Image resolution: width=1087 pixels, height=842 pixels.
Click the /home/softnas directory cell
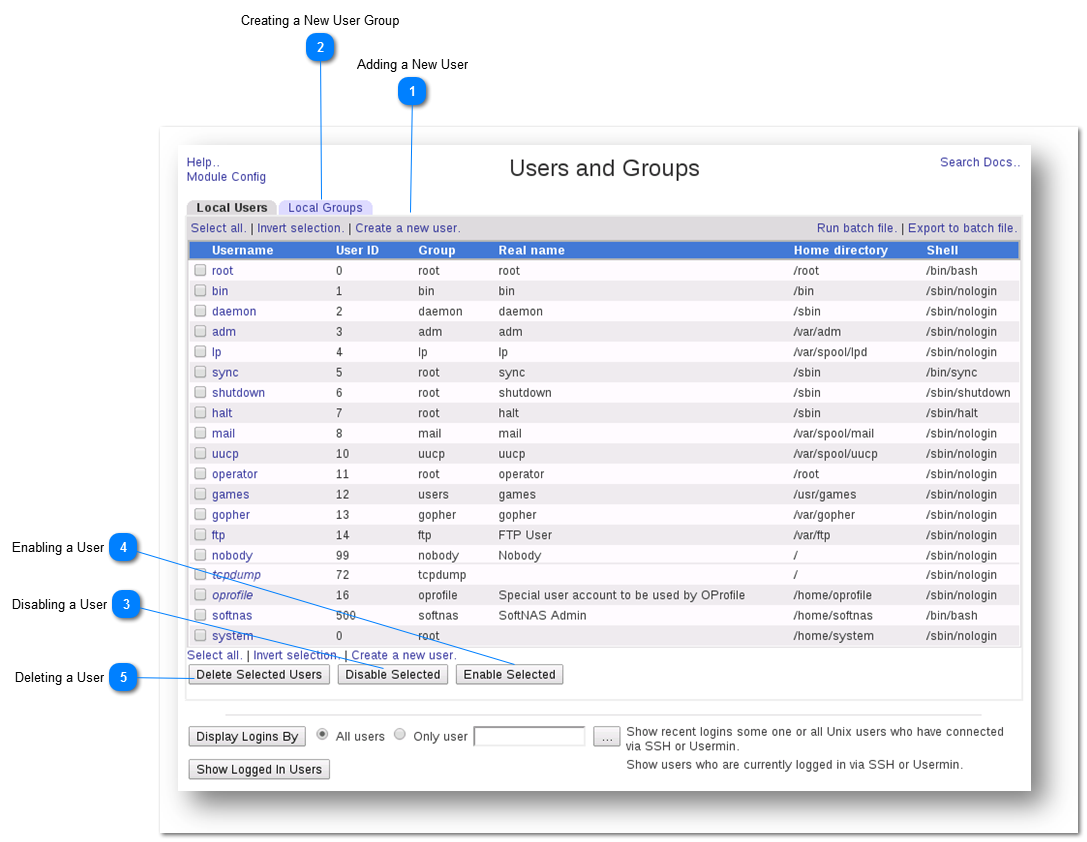tap(833, 615)
